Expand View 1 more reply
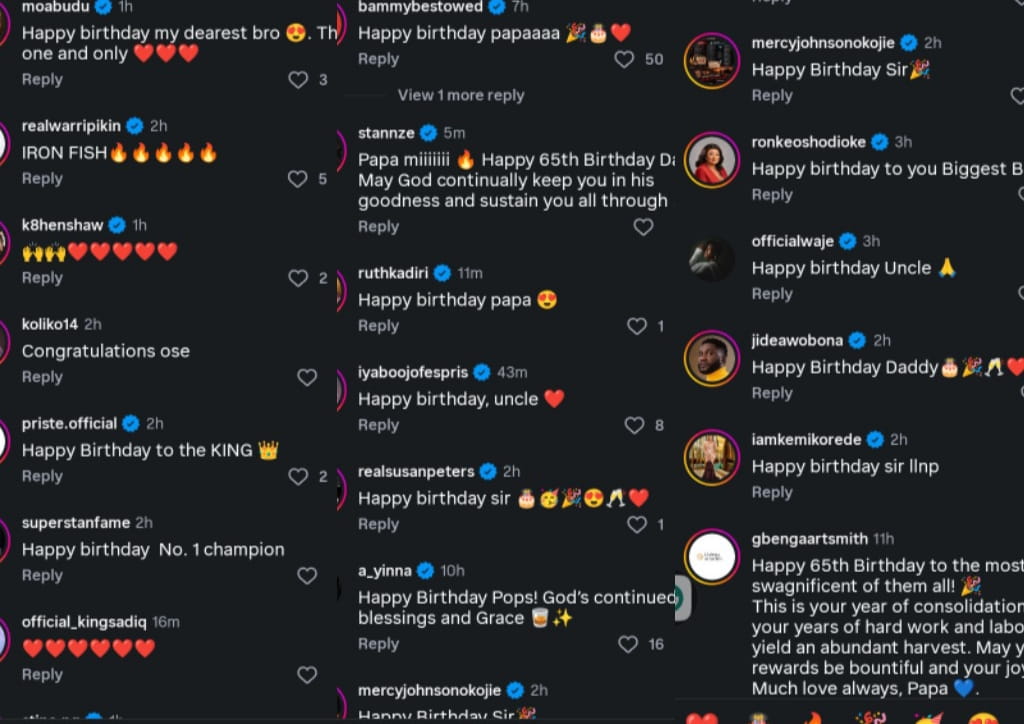This screenshot has width=1024, height=724. coord(461,95)
